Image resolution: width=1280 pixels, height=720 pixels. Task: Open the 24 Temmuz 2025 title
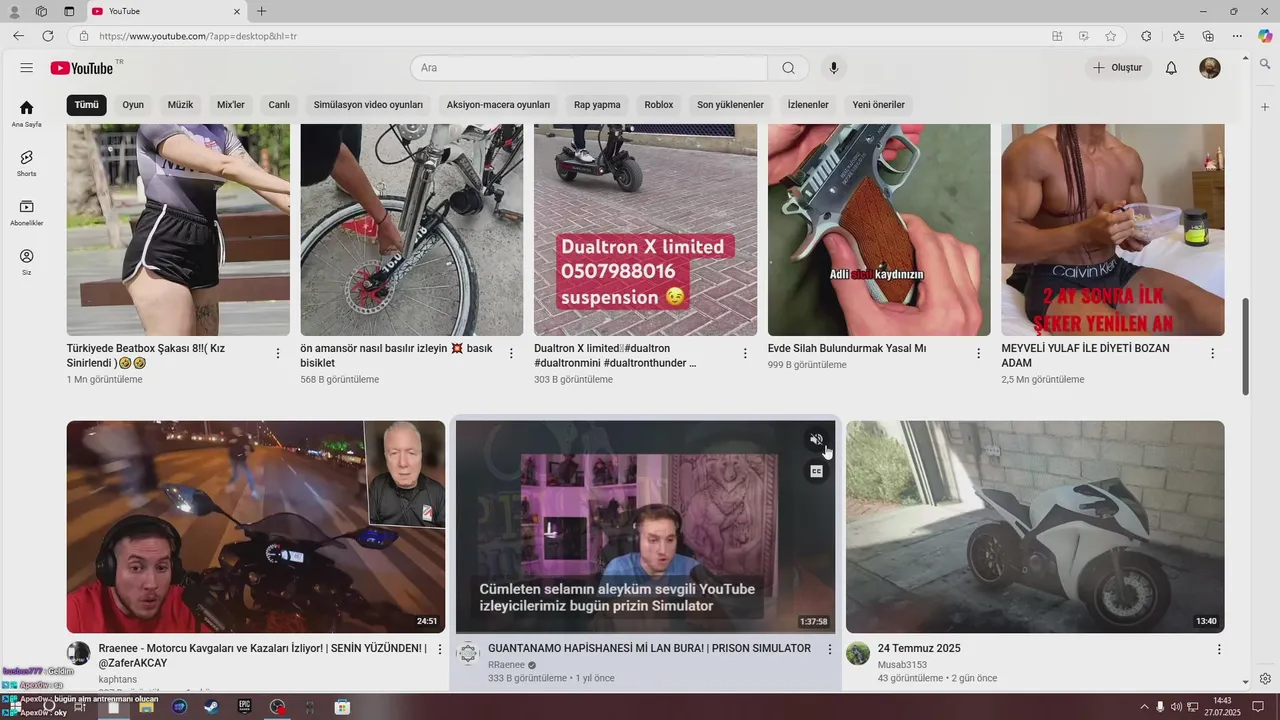(919, 649)
